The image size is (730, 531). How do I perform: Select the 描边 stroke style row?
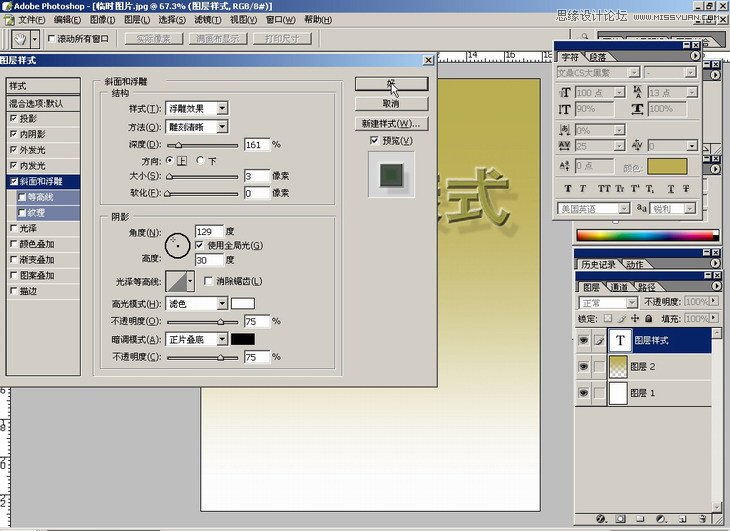click(43, 291)
